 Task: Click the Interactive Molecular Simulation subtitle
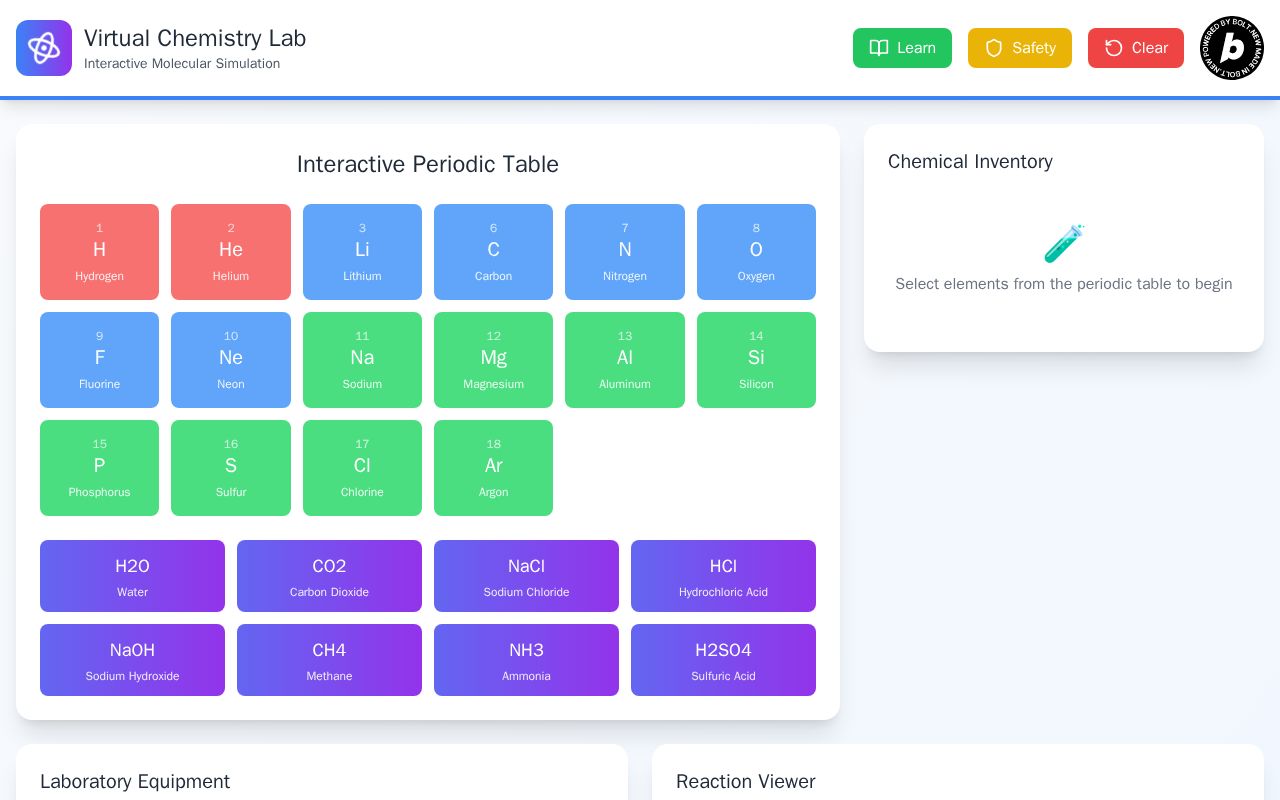point(182,64)
